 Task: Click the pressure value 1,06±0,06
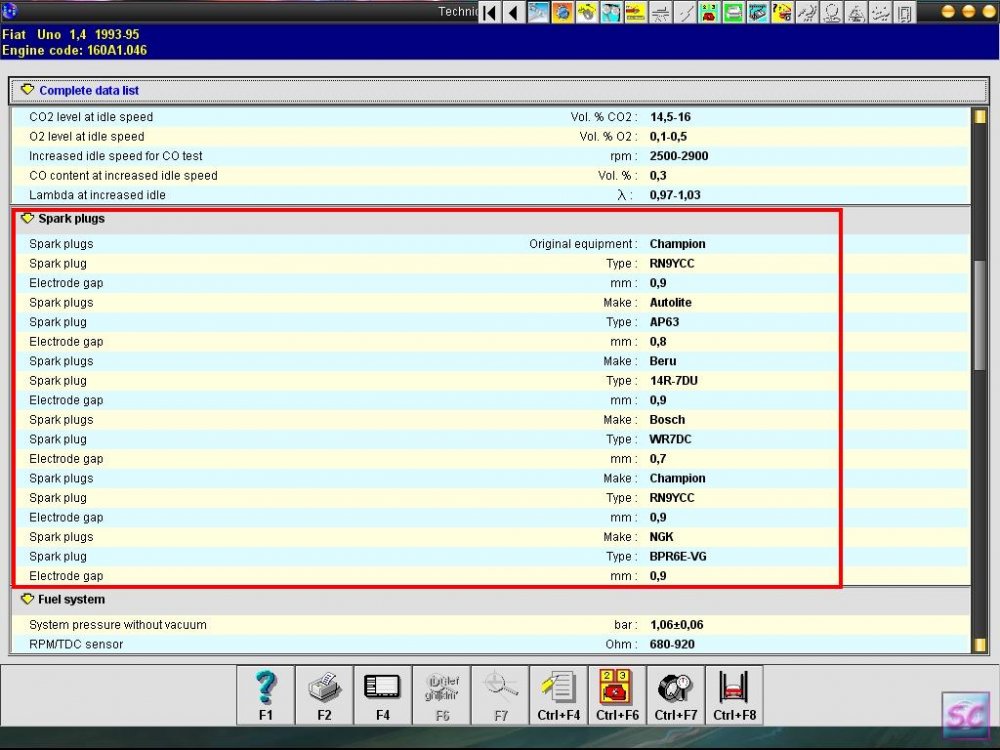click(676, 625)
